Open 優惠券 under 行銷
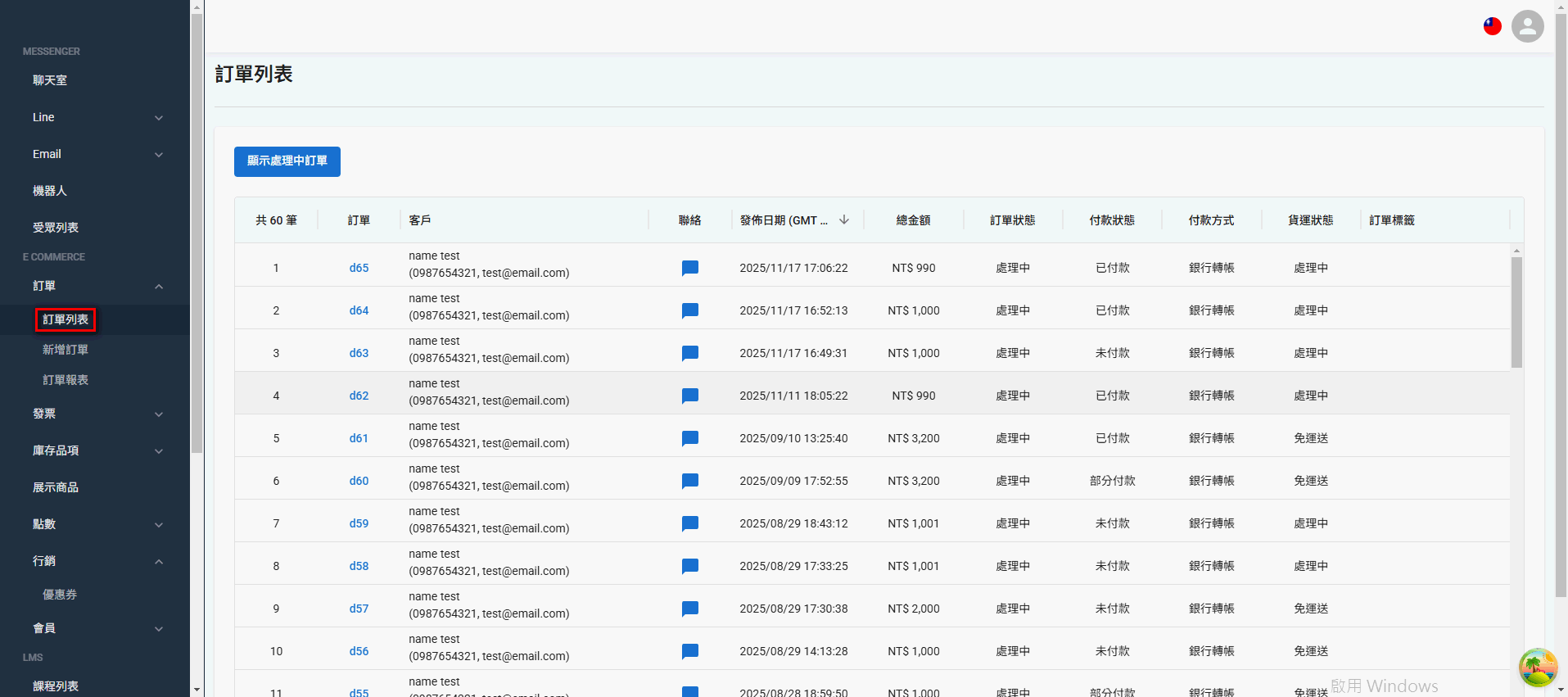 coord(60,595)
